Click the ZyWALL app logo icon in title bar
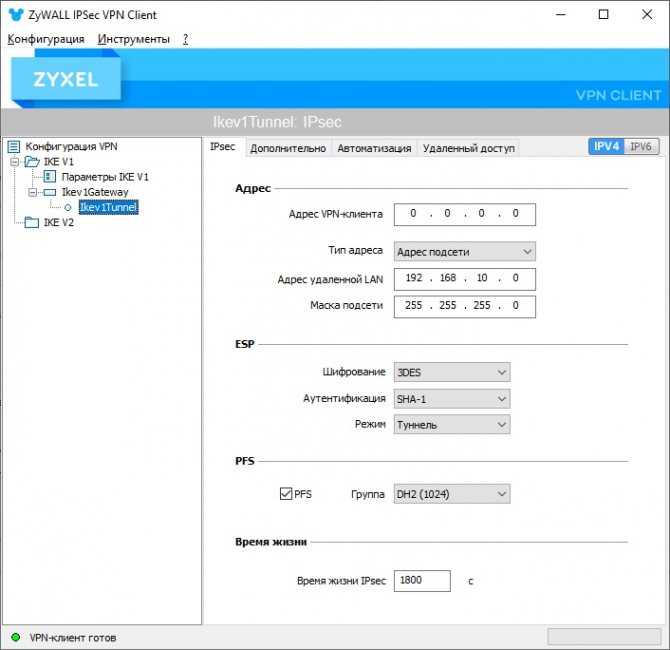The width and height of the screenshot is (670, 650). click(16, 15)
